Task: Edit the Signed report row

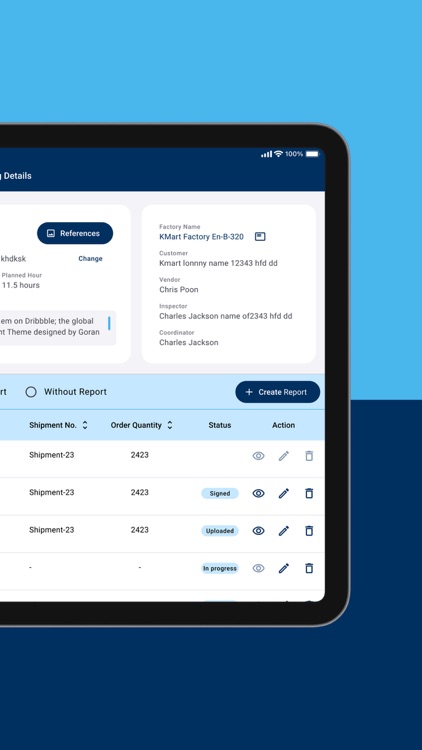Action: point(284,493)
